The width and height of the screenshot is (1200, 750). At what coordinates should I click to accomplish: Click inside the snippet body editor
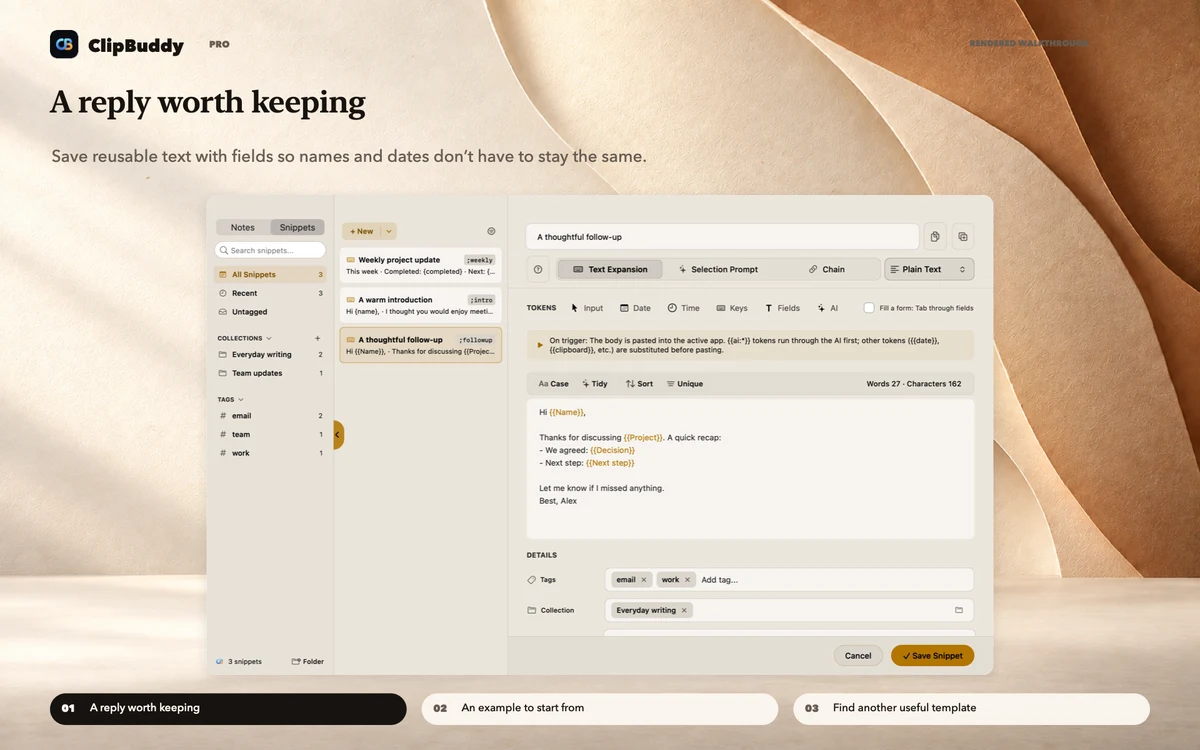(750, 468)
